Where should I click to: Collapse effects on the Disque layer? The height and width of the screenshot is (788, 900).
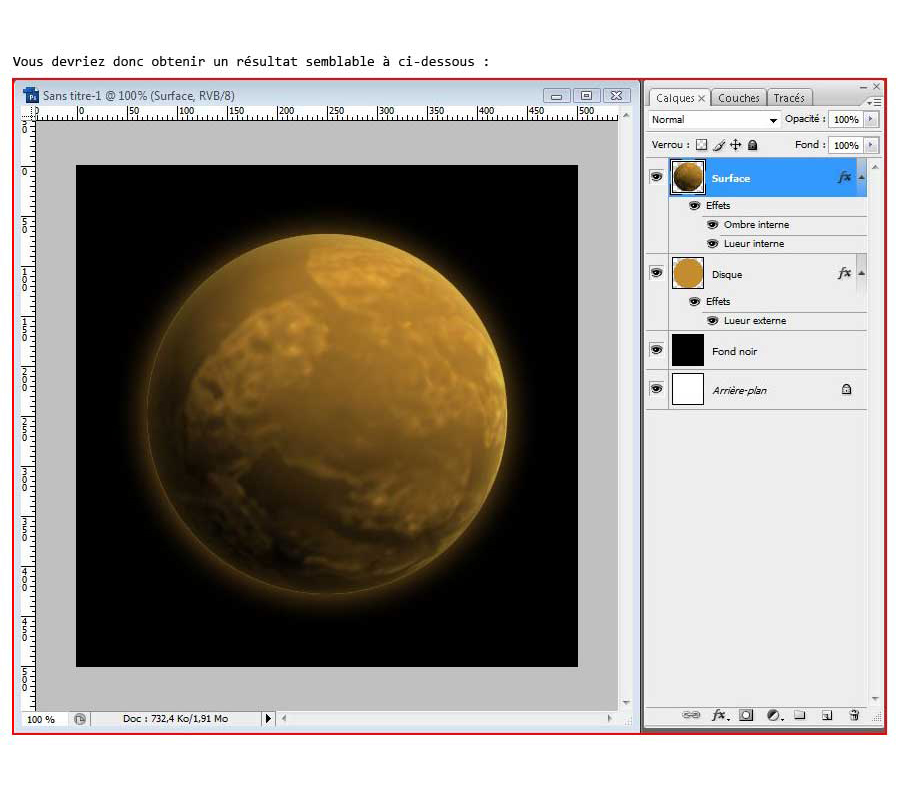(862, 273)
